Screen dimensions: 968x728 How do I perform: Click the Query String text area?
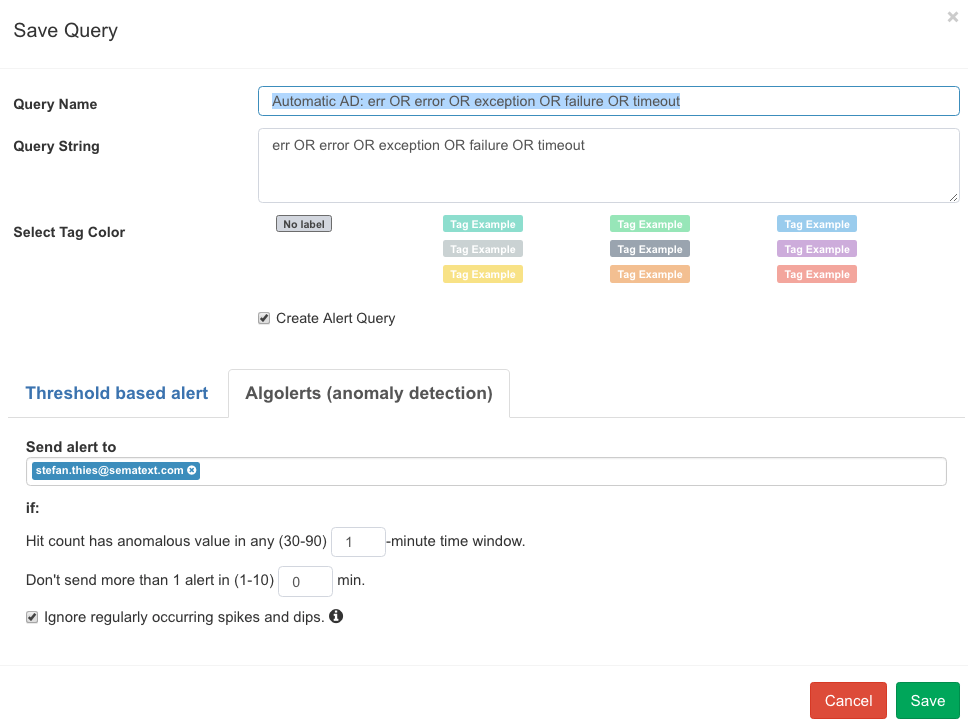point(609,165)
